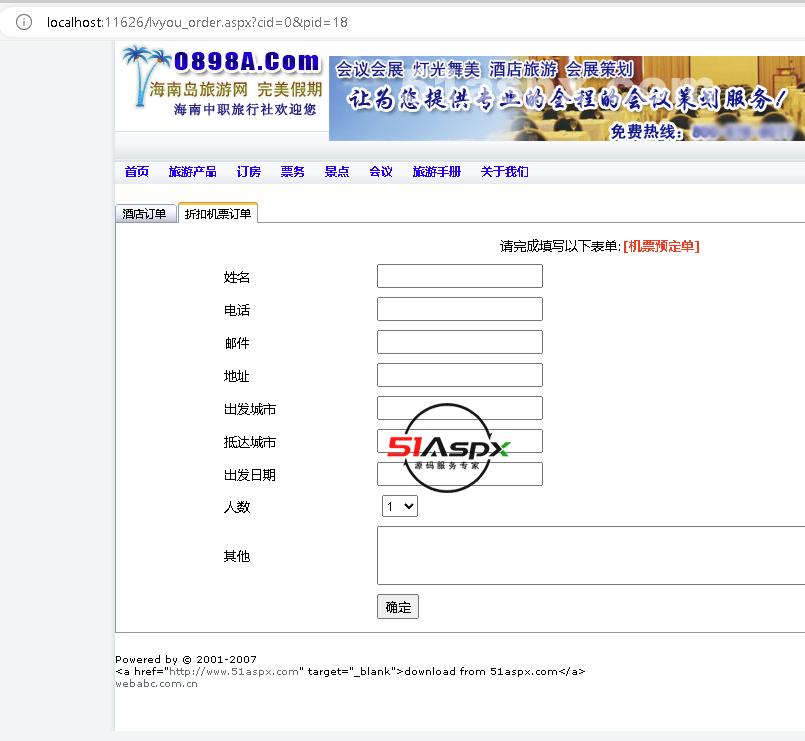This screenshot has width=805, height=741.
Task: Open the 首页 navigation link
Action: (x=137, y=172)
